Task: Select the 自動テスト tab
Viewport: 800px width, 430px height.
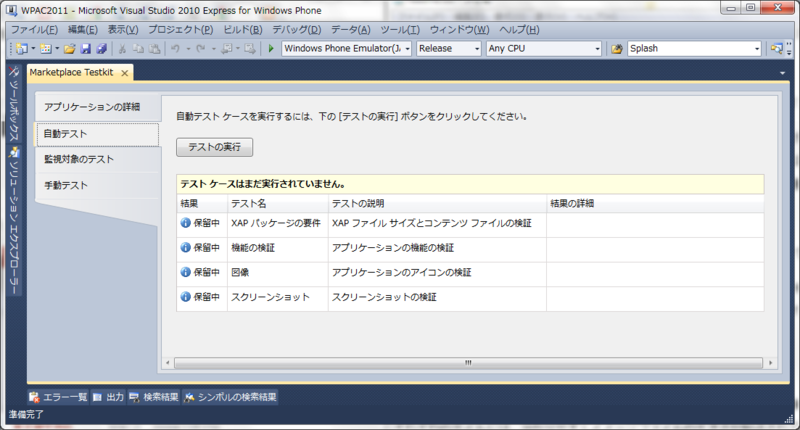Action: (96, 134)
